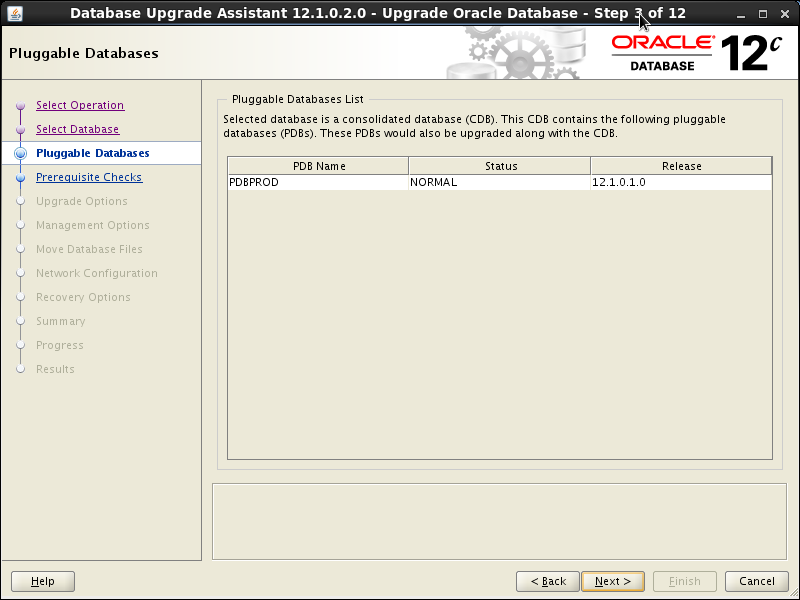
Task: Click the step bullet beside Summary
Action: (20, 321)
